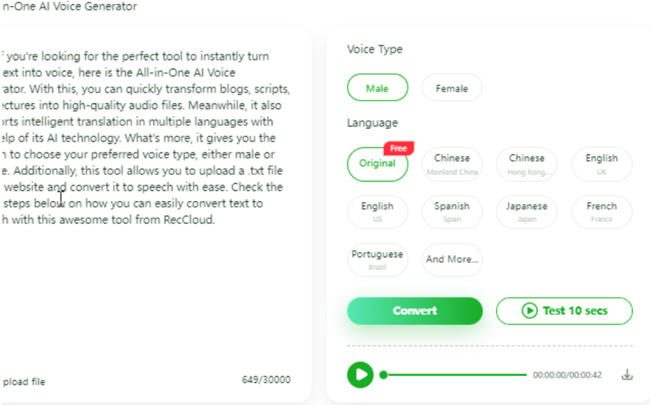Click the audio progress slider handle
Viewport: 650px width, 405px height.
(383, 375)
